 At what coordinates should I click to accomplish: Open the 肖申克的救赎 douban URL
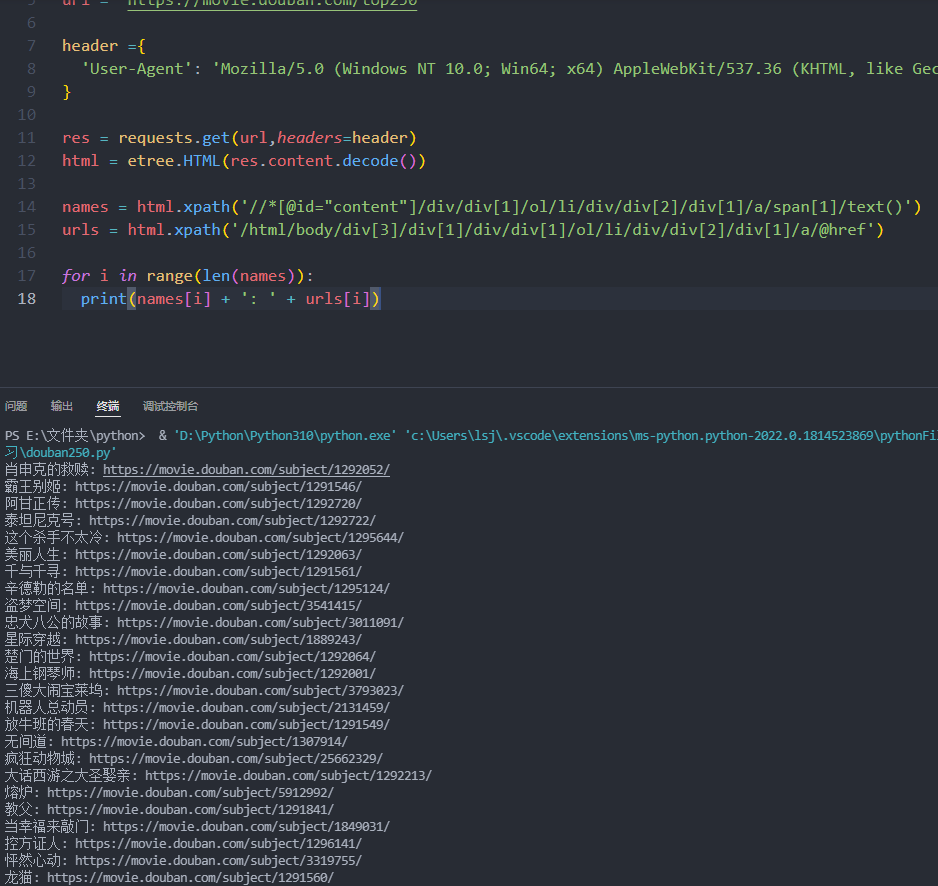click(x=246, y=469)
